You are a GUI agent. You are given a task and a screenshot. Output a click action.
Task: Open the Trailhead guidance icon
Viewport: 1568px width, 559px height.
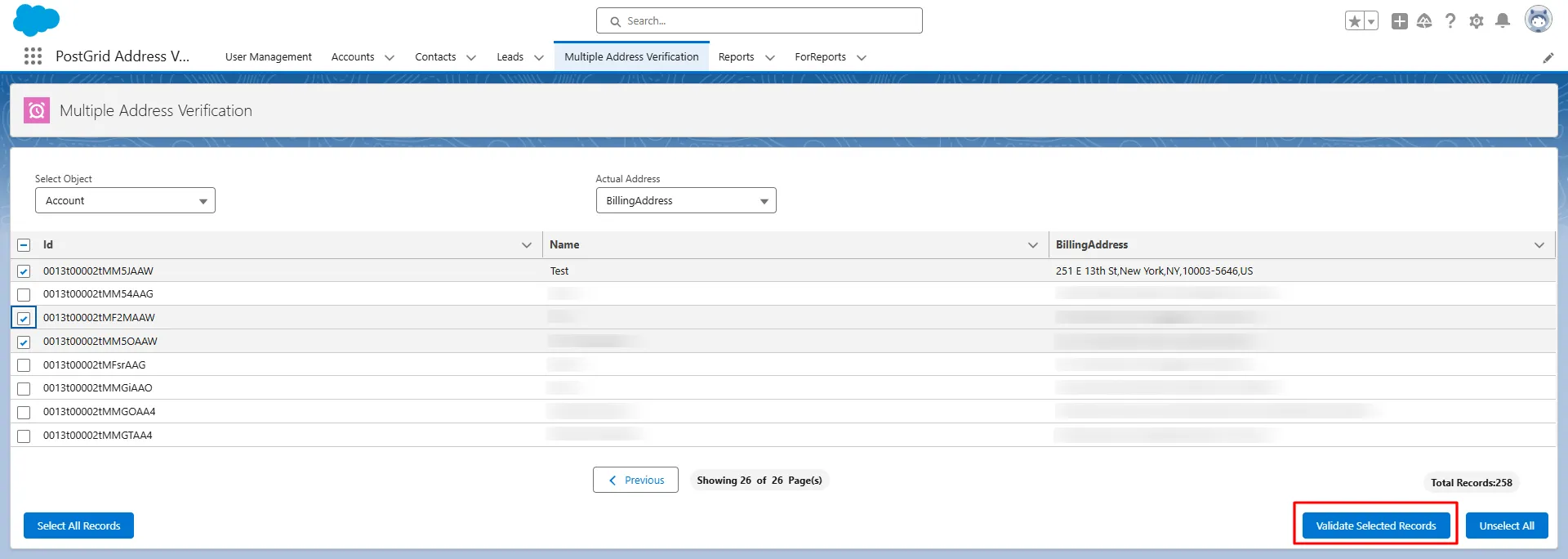point(1424,21)
